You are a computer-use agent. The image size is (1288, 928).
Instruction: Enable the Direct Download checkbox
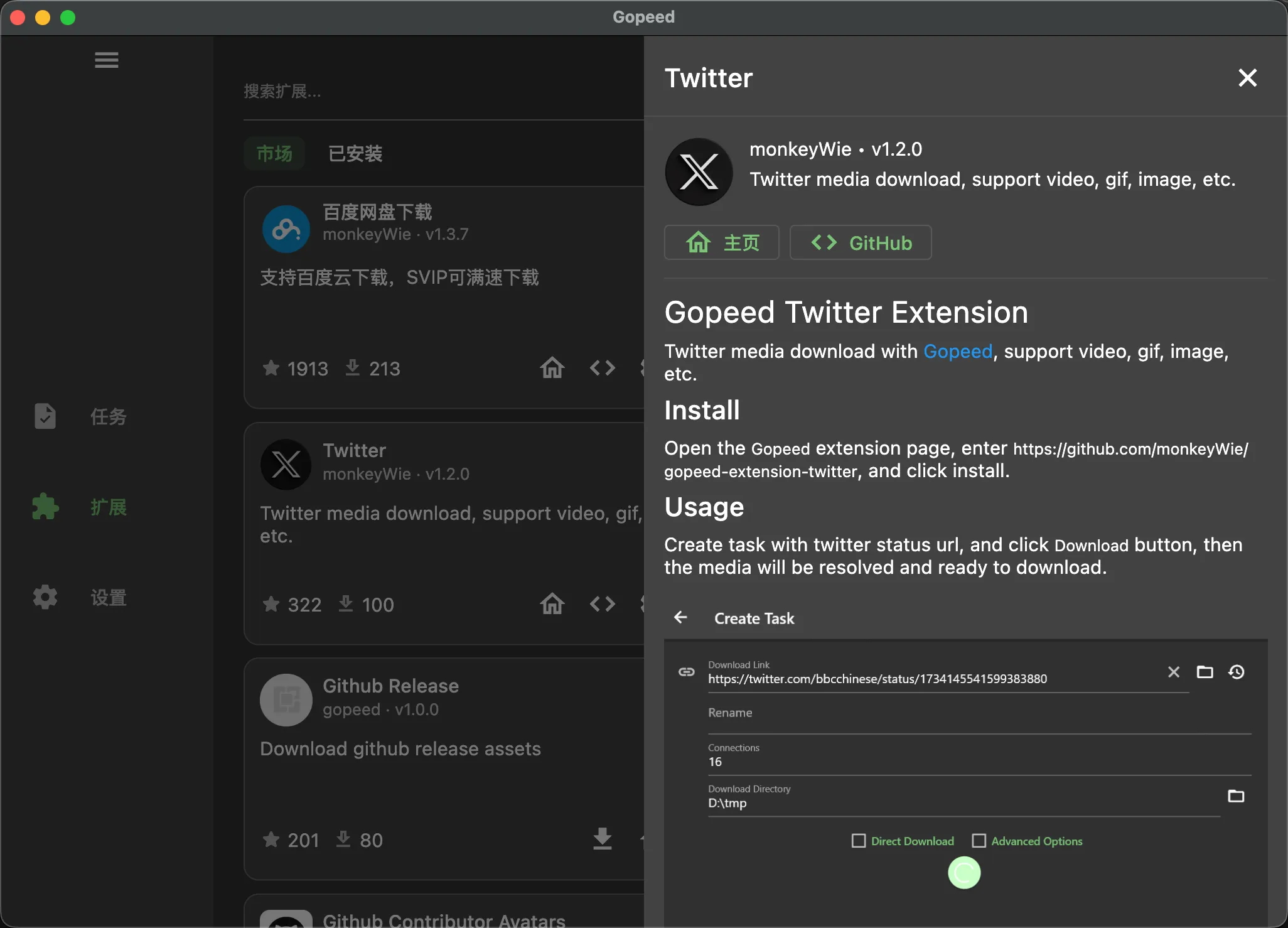[858, 841]
